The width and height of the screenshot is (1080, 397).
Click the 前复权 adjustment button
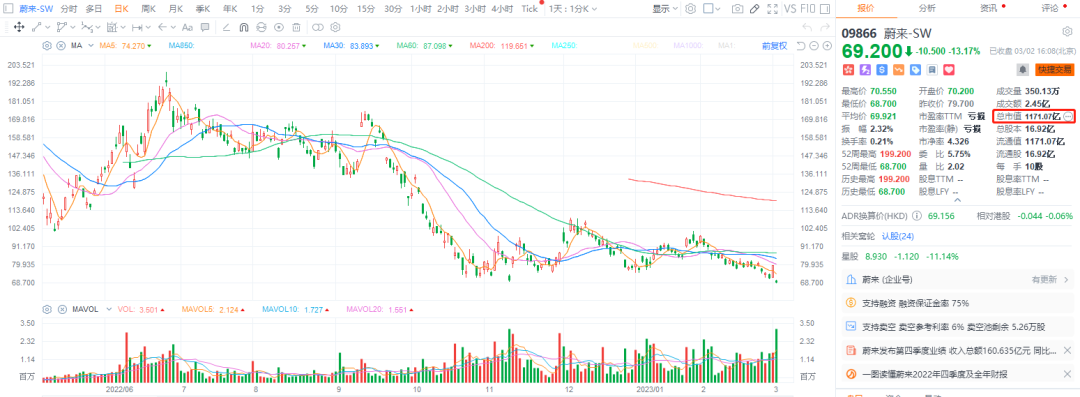774,45
